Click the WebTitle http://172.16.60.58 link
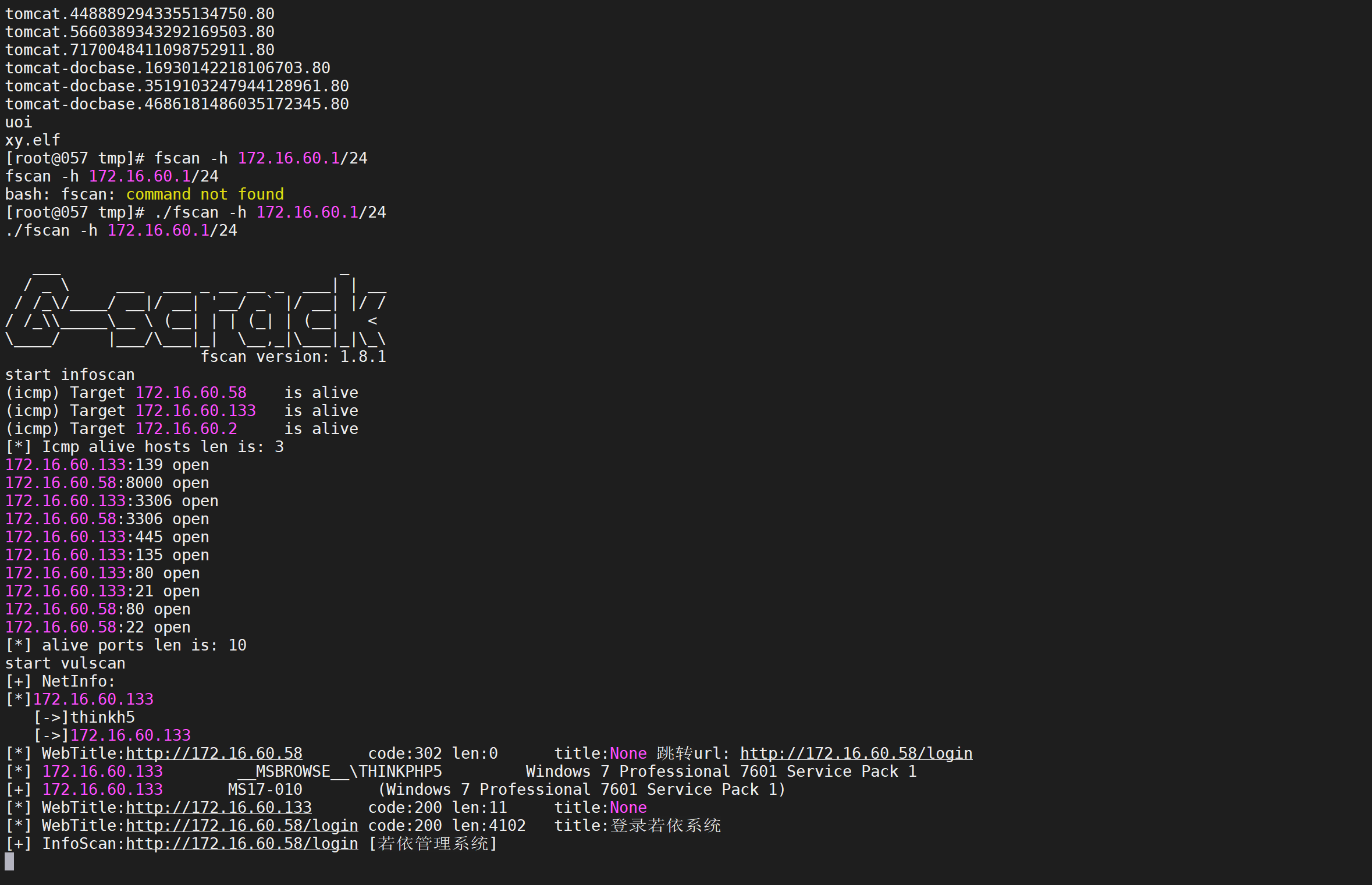Screen dimensions: 1372x885 pyautogui.click(x=214, y=754)
